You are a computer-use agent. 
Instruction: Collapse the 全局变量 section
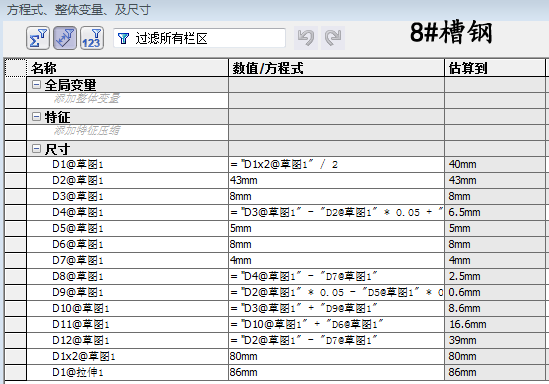pyautogui.click(x=36, y=84)
